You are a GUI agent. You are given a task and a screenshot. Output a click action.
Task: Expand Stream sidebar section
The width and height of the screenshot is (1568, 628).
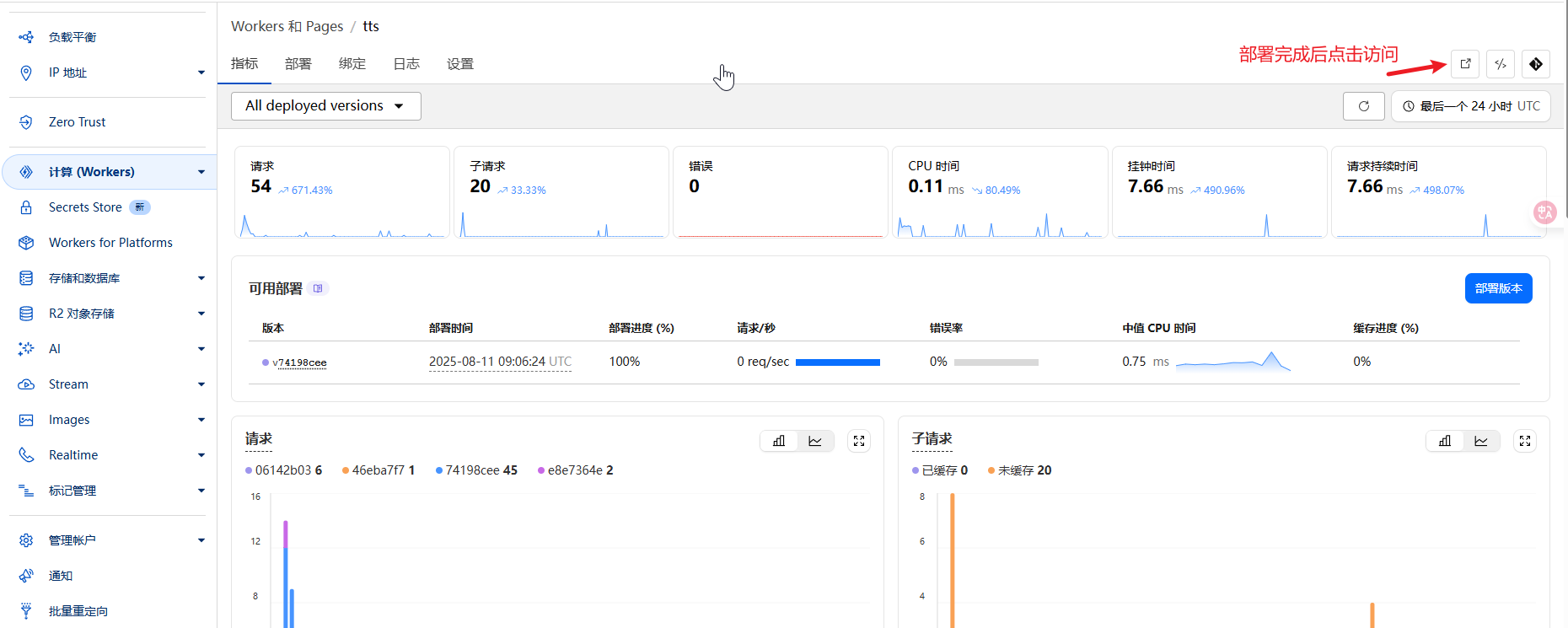201,384
